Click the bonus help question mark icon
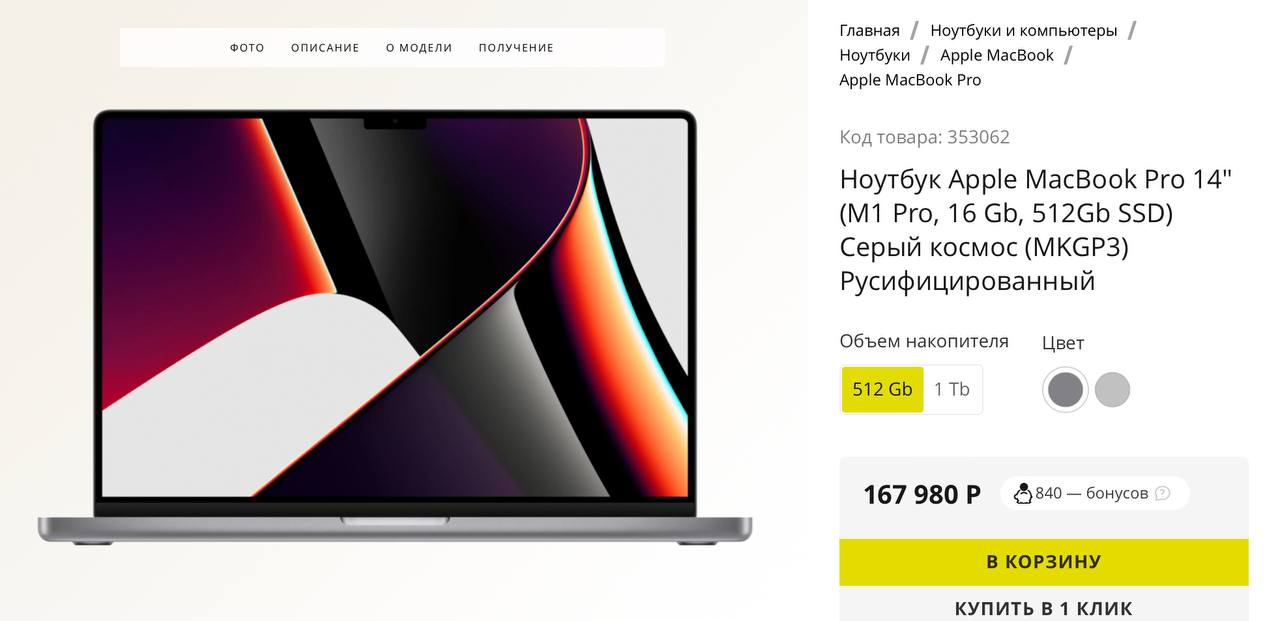1280x621 pixels. tap(1162, 493)
